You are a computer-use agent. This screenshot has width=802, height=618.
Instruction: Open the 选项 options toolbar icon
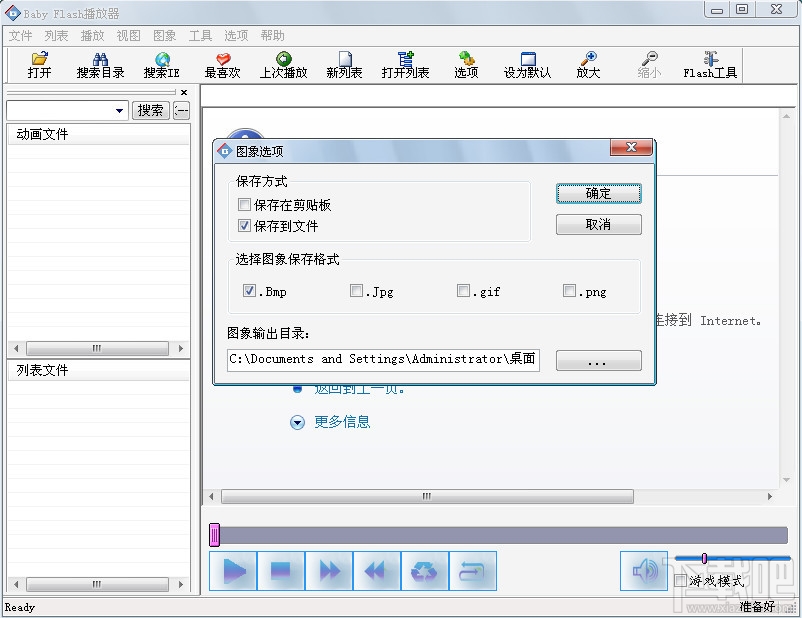coord(466,65)
